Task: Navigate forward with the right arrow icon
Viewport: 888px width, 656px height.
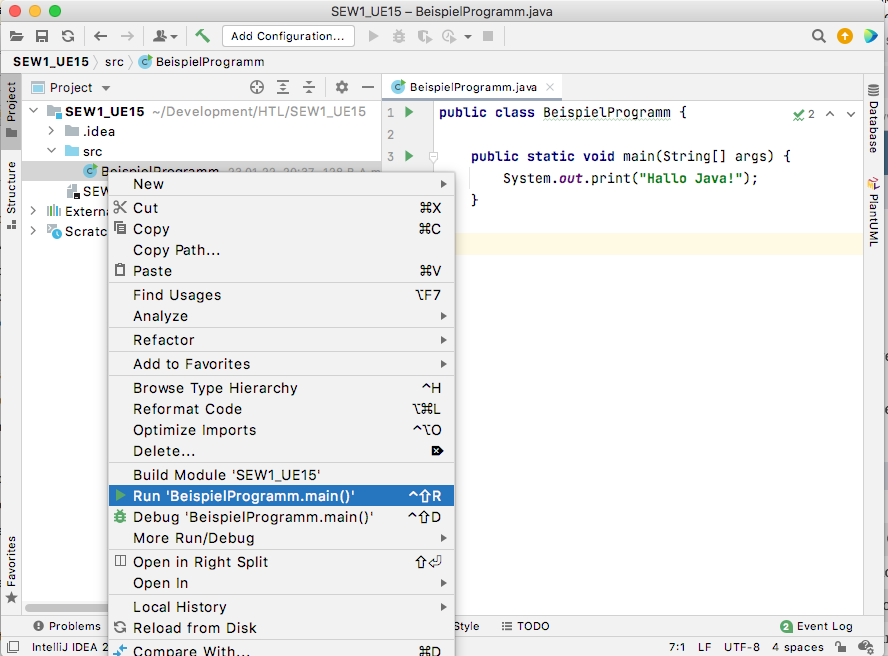Action: [127, 36]
